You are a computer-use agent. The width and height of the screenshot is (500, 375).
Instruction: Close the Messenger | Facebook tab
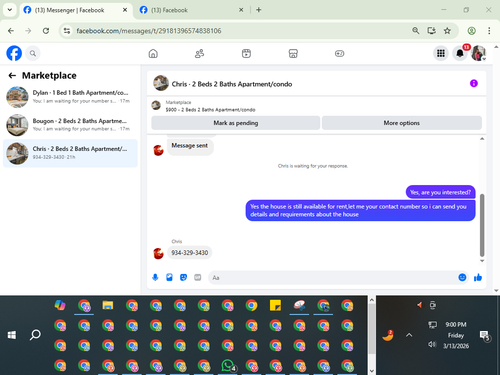coord(125,10)
